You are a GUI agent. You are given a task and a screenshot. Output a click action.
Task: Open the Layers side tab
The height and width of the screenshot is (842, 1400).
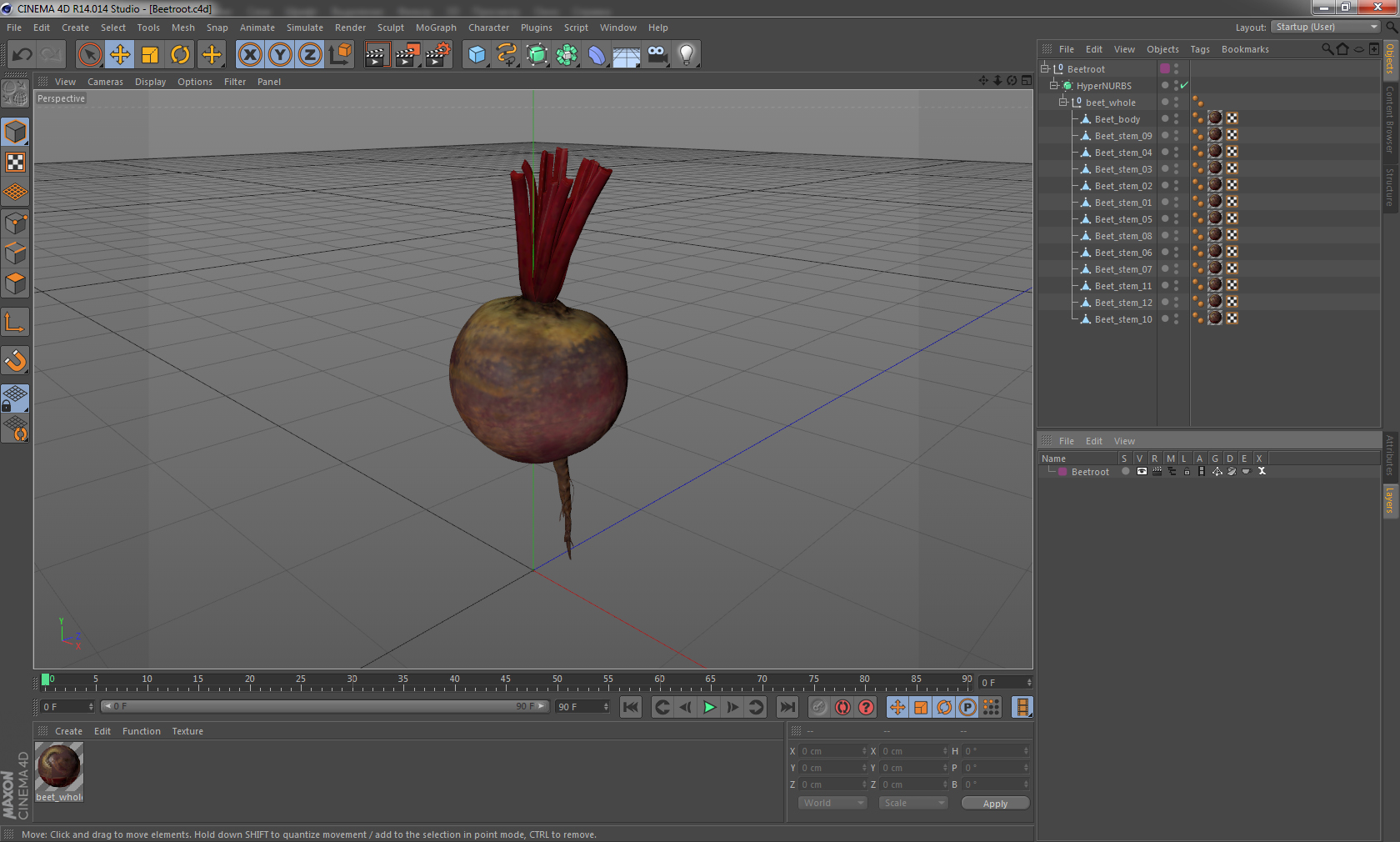coord(1390,502)
